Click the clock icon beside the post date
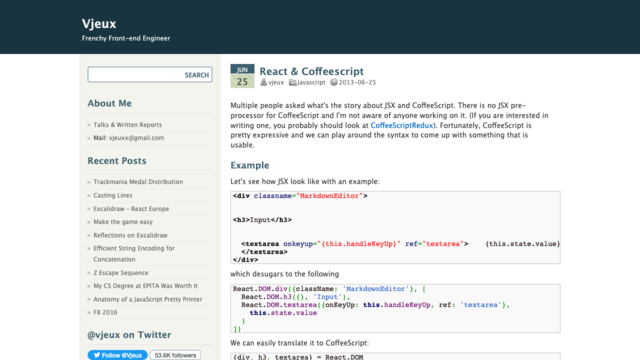The image size is (640, 360). pyautogui.click(x=333, y=82)
